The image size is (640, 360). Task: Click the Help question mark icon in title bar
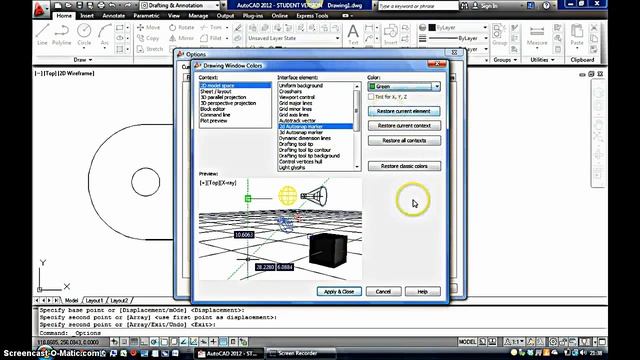(546, 6)
